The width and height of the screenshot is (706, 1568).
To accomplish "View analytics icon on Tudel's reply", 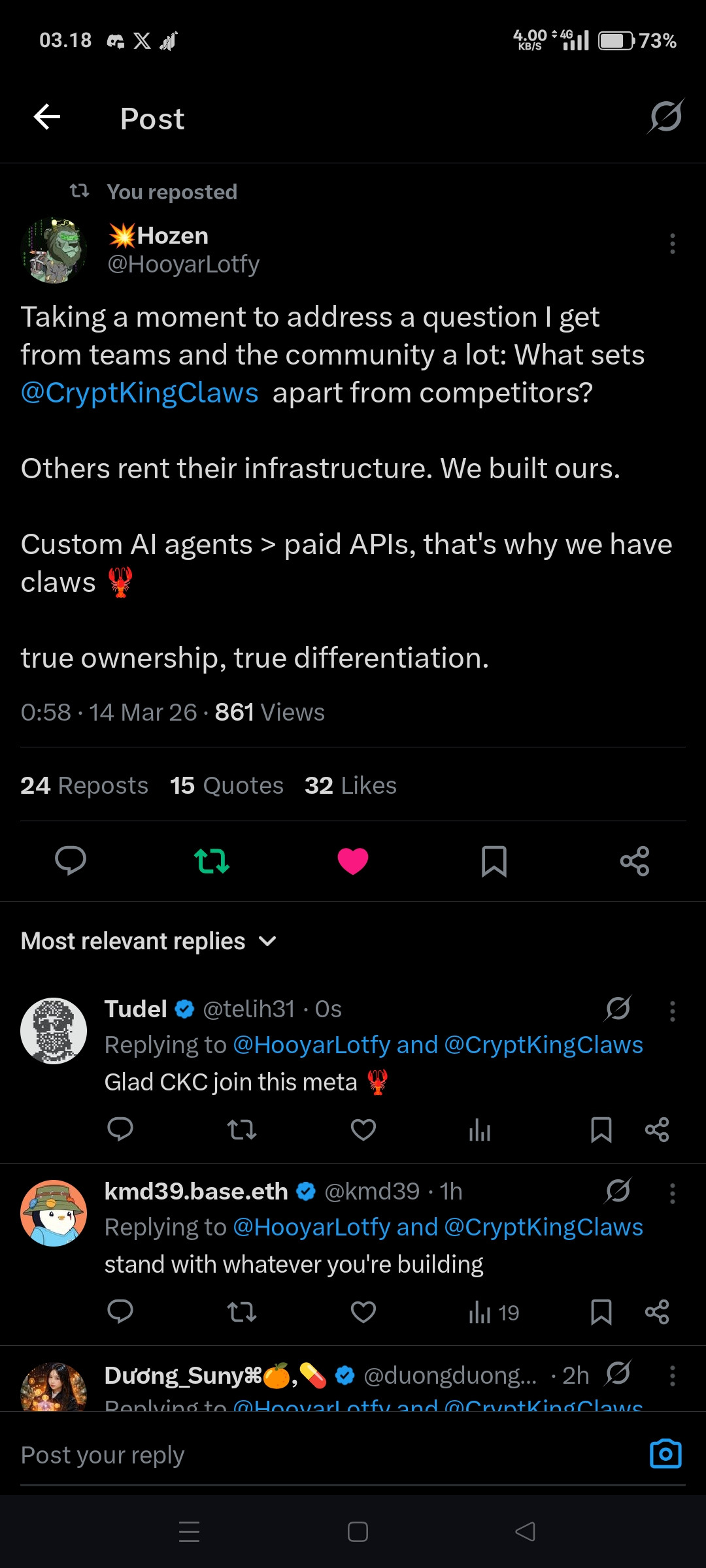I will point(480,1130).
